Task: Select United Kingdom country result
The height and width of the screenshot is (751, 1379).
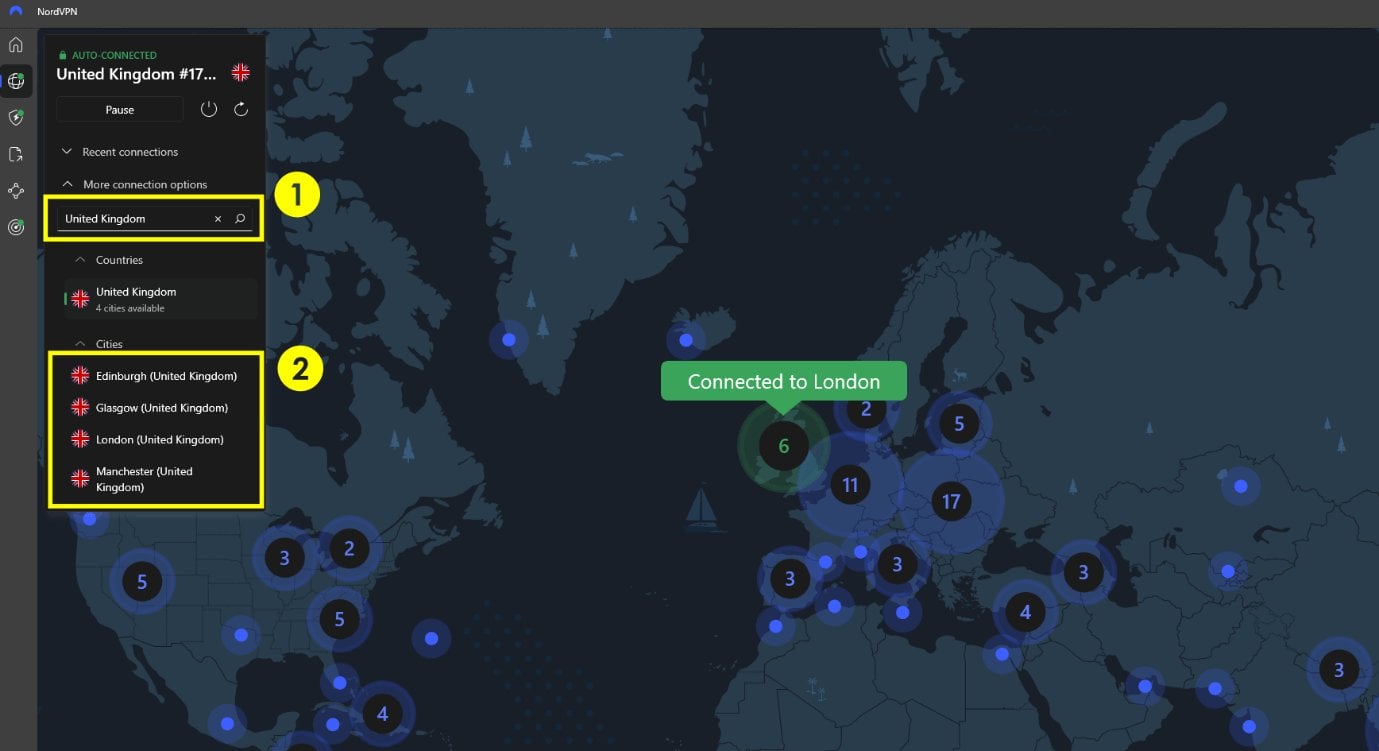Action: (161, 299)
